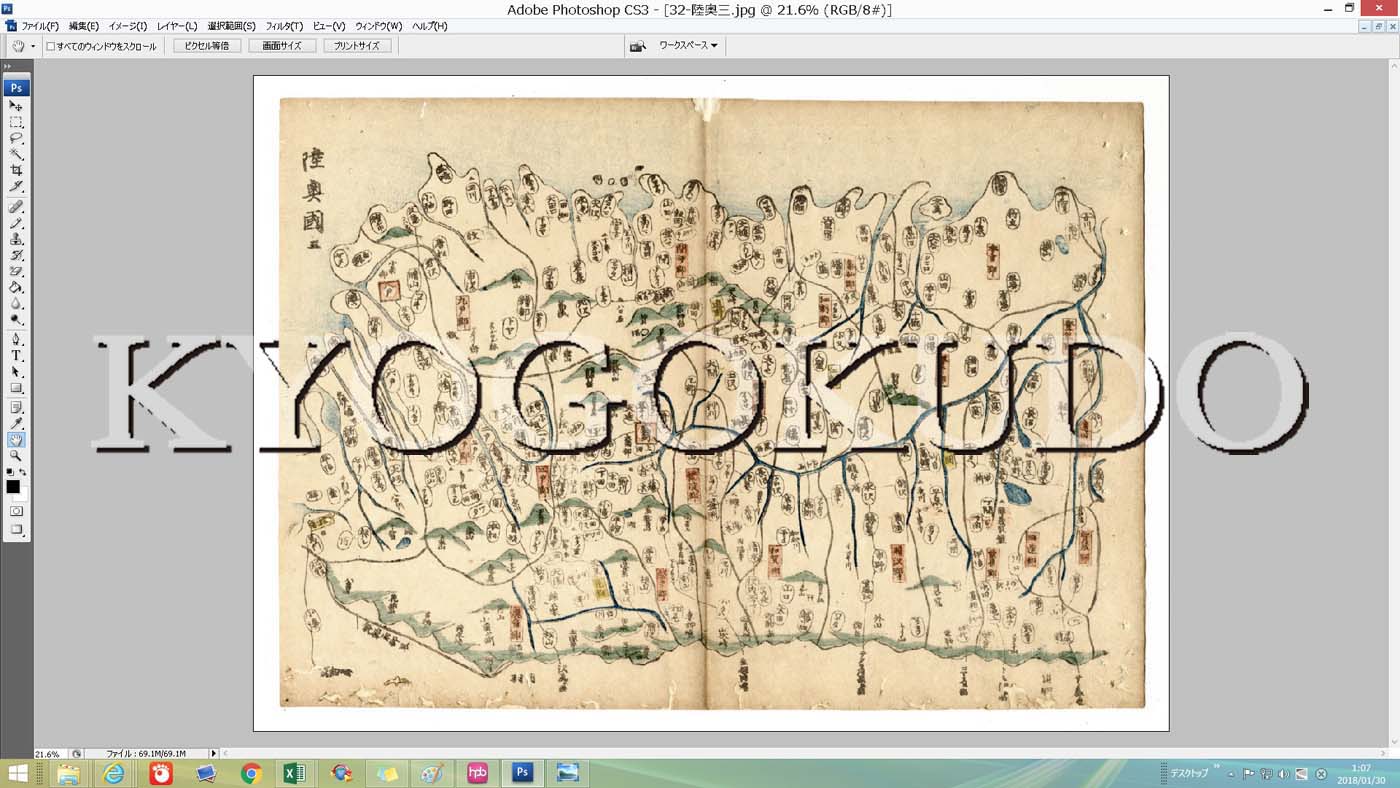The height and width of the screenshot is (788, 1400).
Task: Click the Windows Start button
Action: [18, 773]
